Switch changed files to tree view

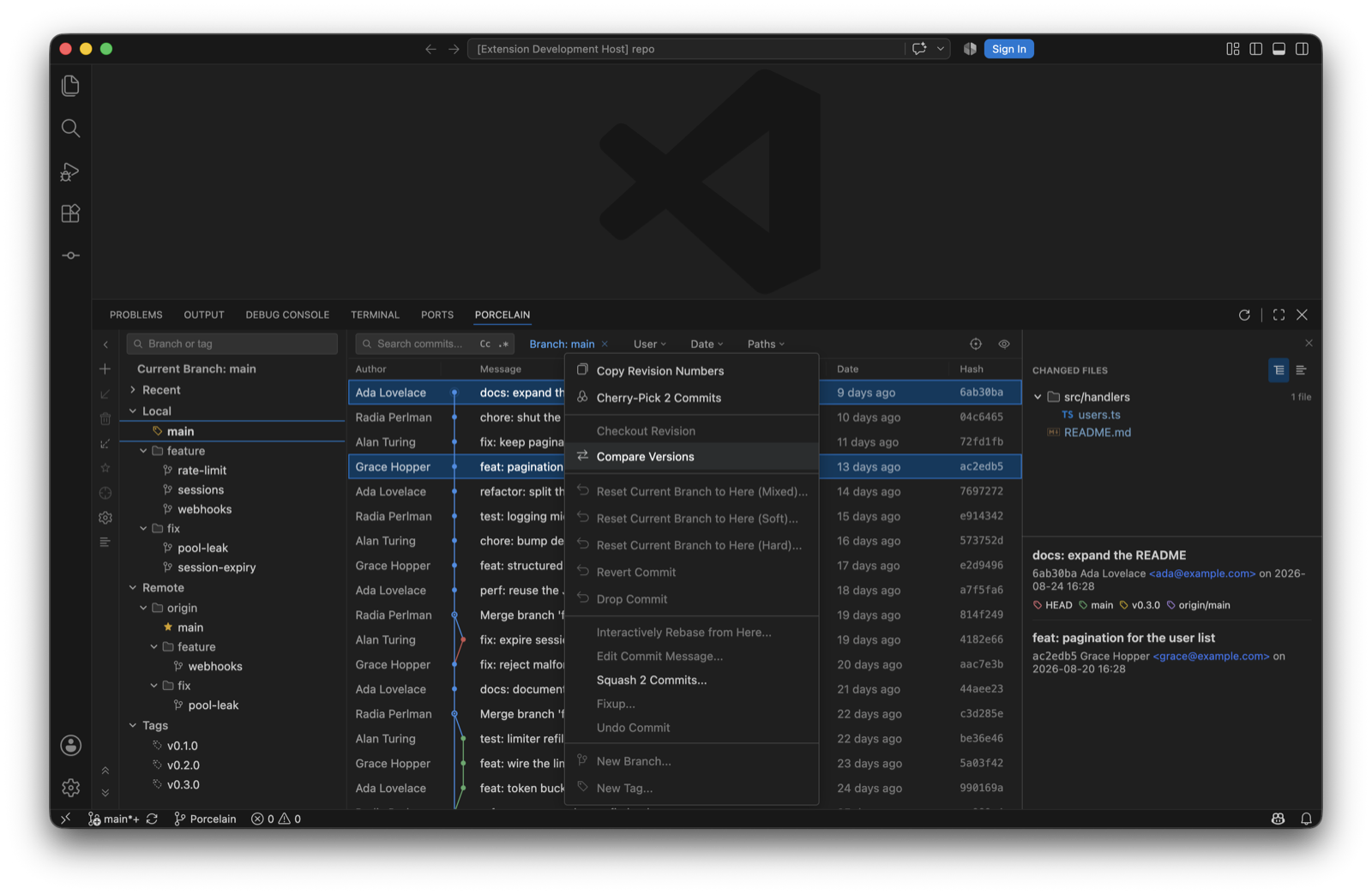click(x=1279, y=370)
